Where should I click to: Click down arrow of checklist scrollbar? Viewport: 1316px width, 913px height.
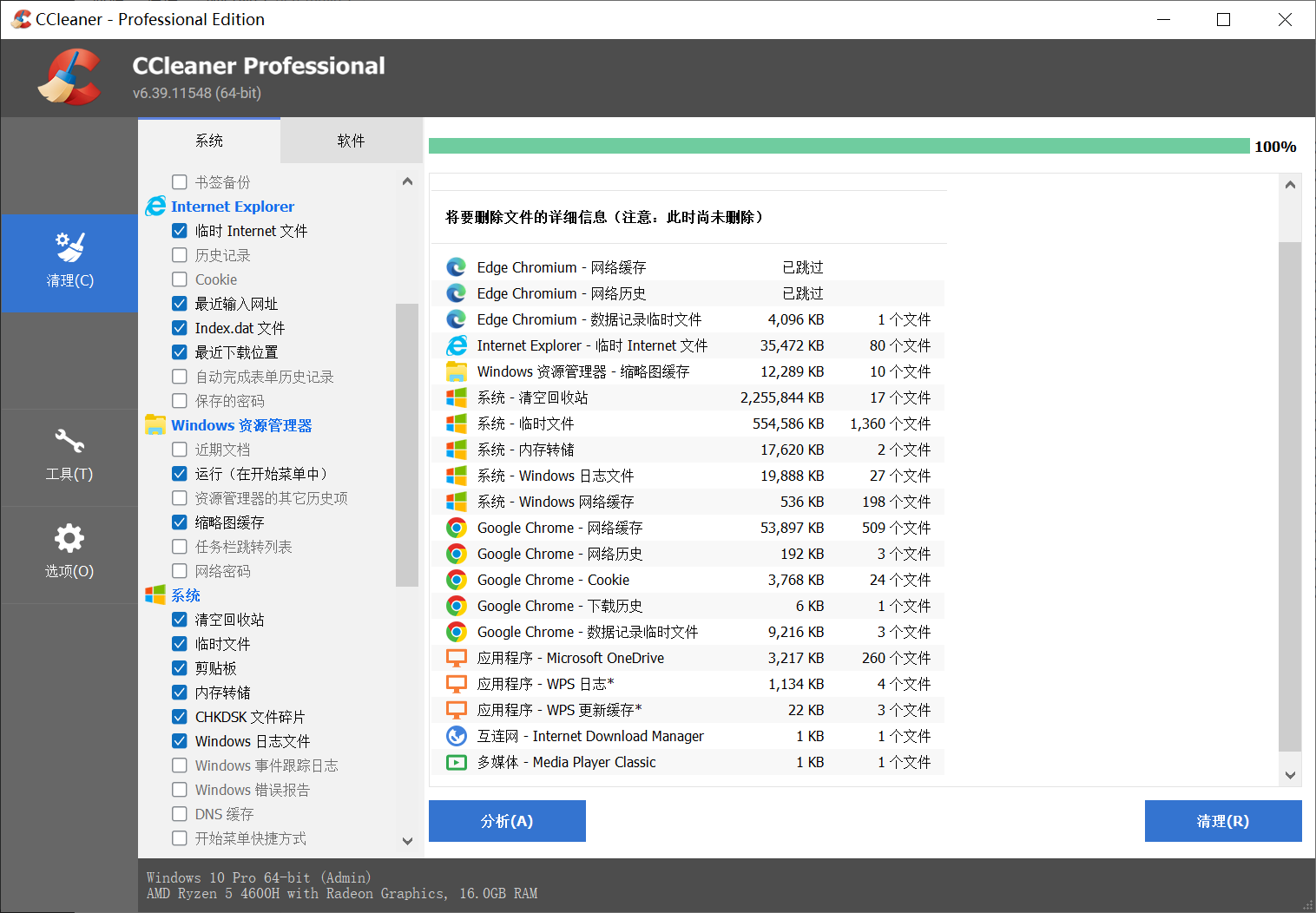[407, 840]
